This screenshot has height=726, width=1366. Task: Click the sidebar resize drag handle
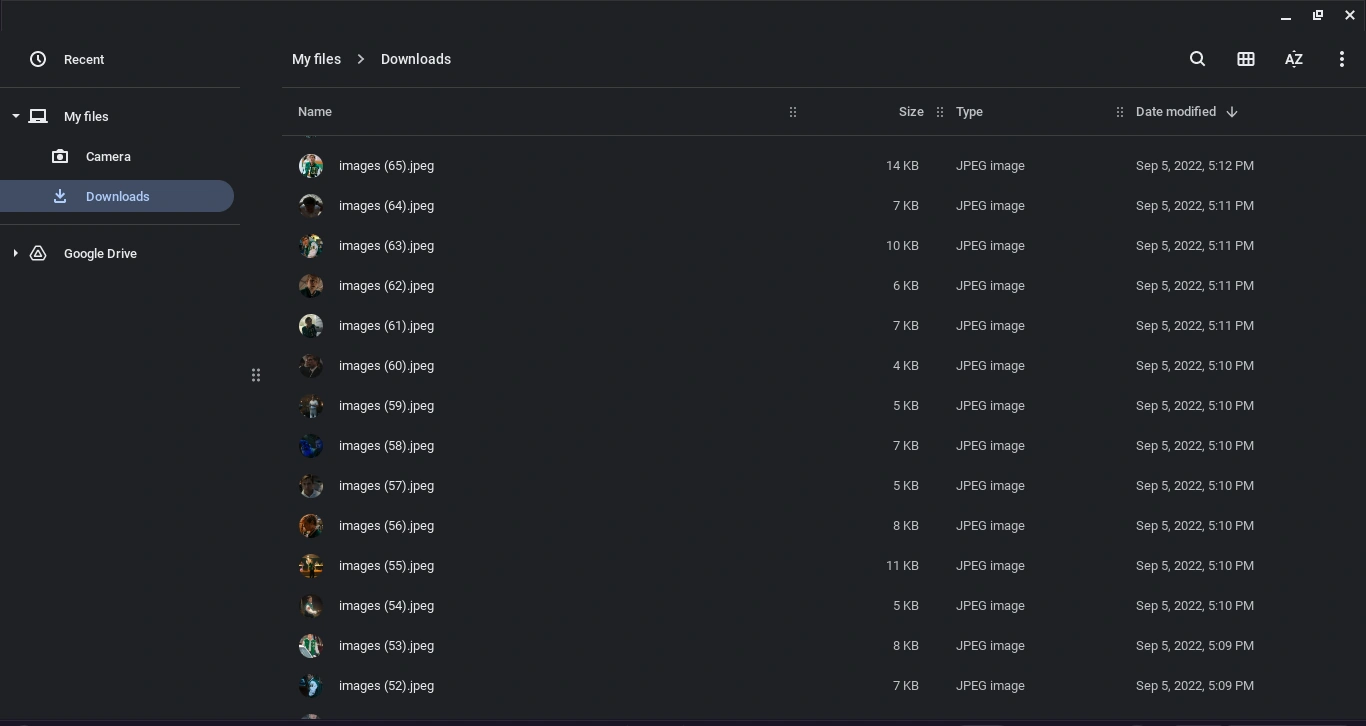pyautogui.click(x=256, y=375)
